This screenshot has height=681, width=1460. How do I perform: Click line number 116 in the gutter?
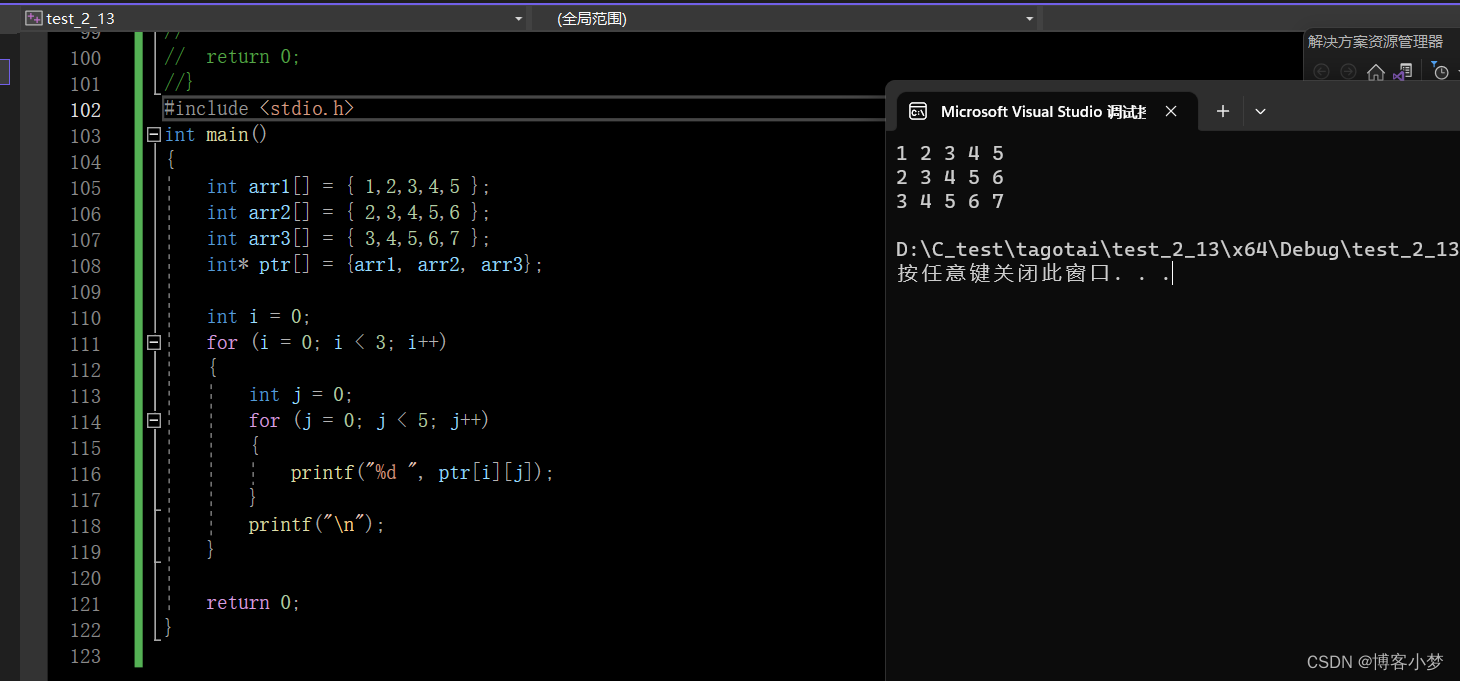coord(85,474)
